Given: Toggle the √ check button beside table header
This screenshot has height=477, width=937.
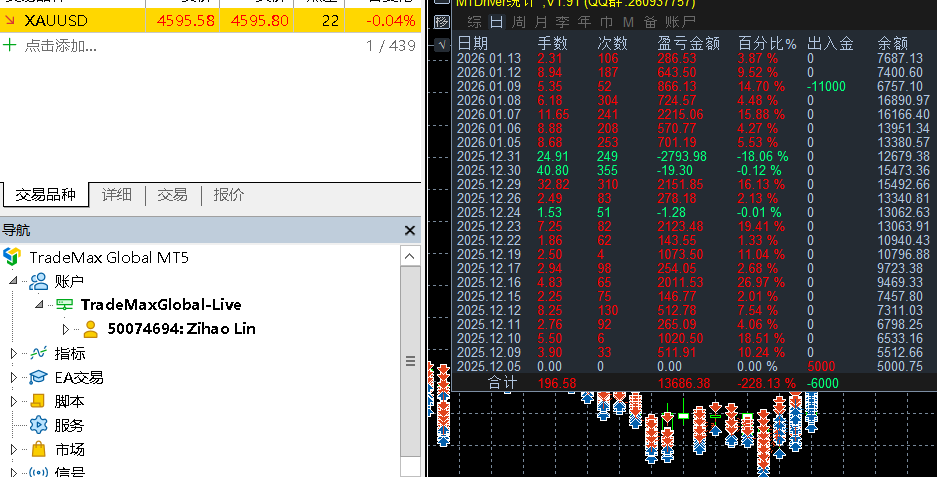Looking at the screenshot, I should pos(442,44).
